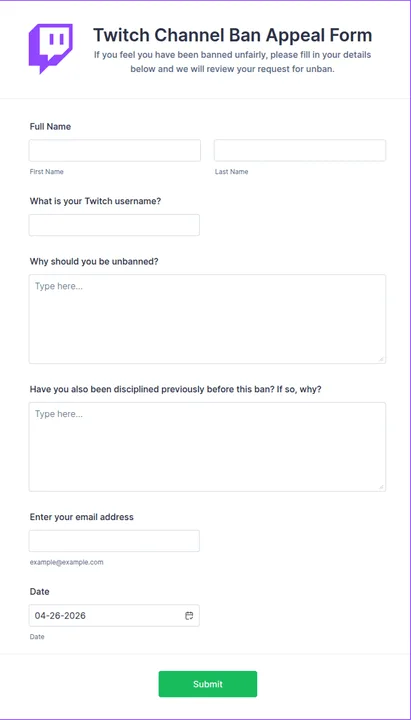Click the 'Why should you be unbanned?' label

point(94,261)
